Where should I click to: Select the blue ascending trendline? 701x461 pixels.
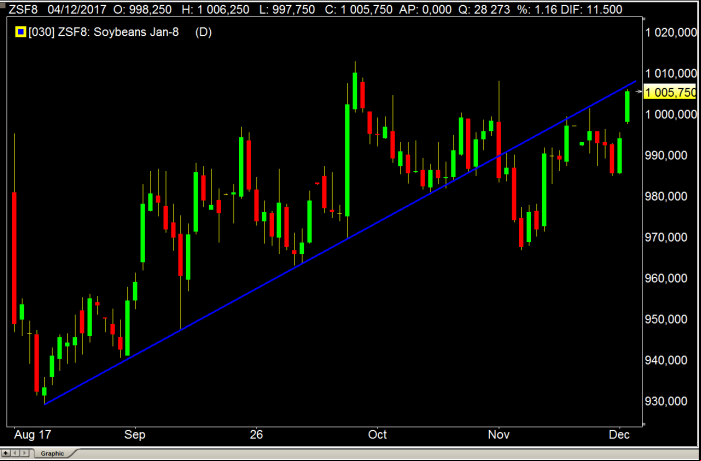340,243
